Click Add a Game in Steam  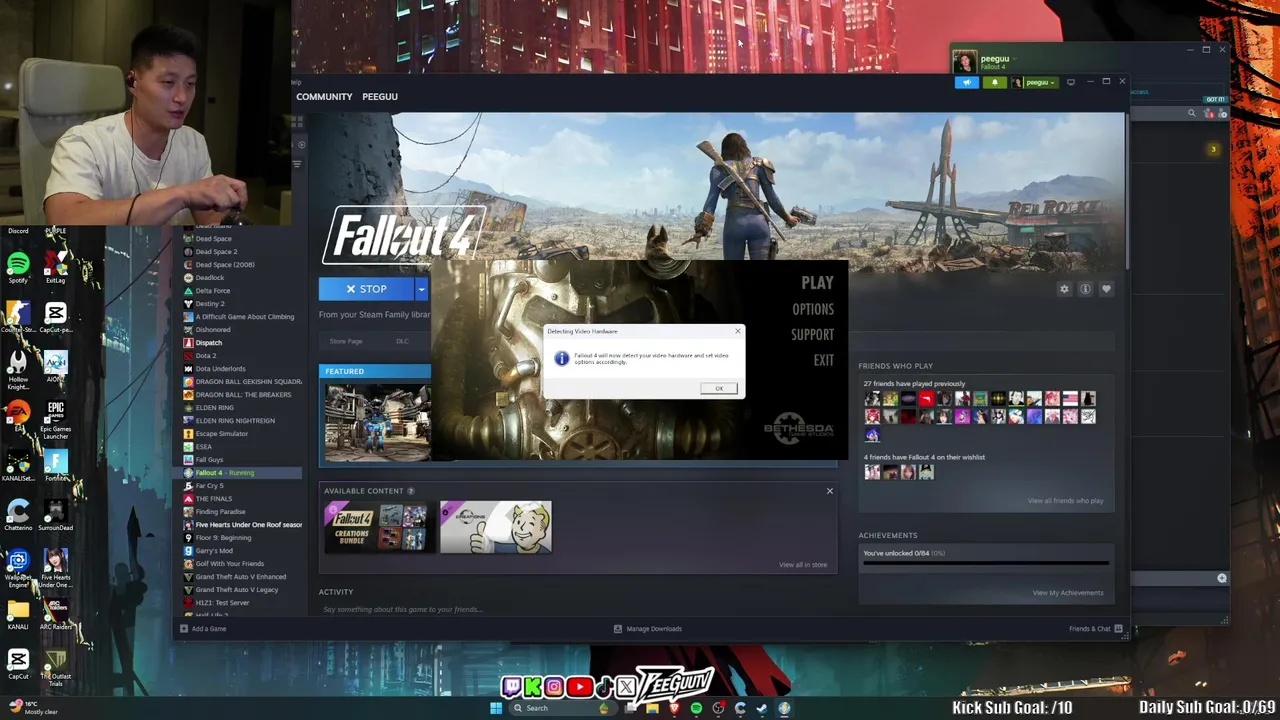coord(203,629)
